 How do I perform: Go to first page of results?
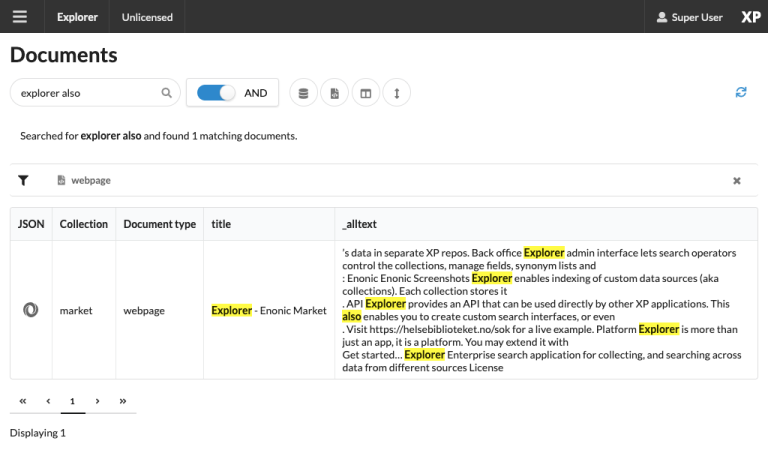pyautogui.click(x=23, y=401)
